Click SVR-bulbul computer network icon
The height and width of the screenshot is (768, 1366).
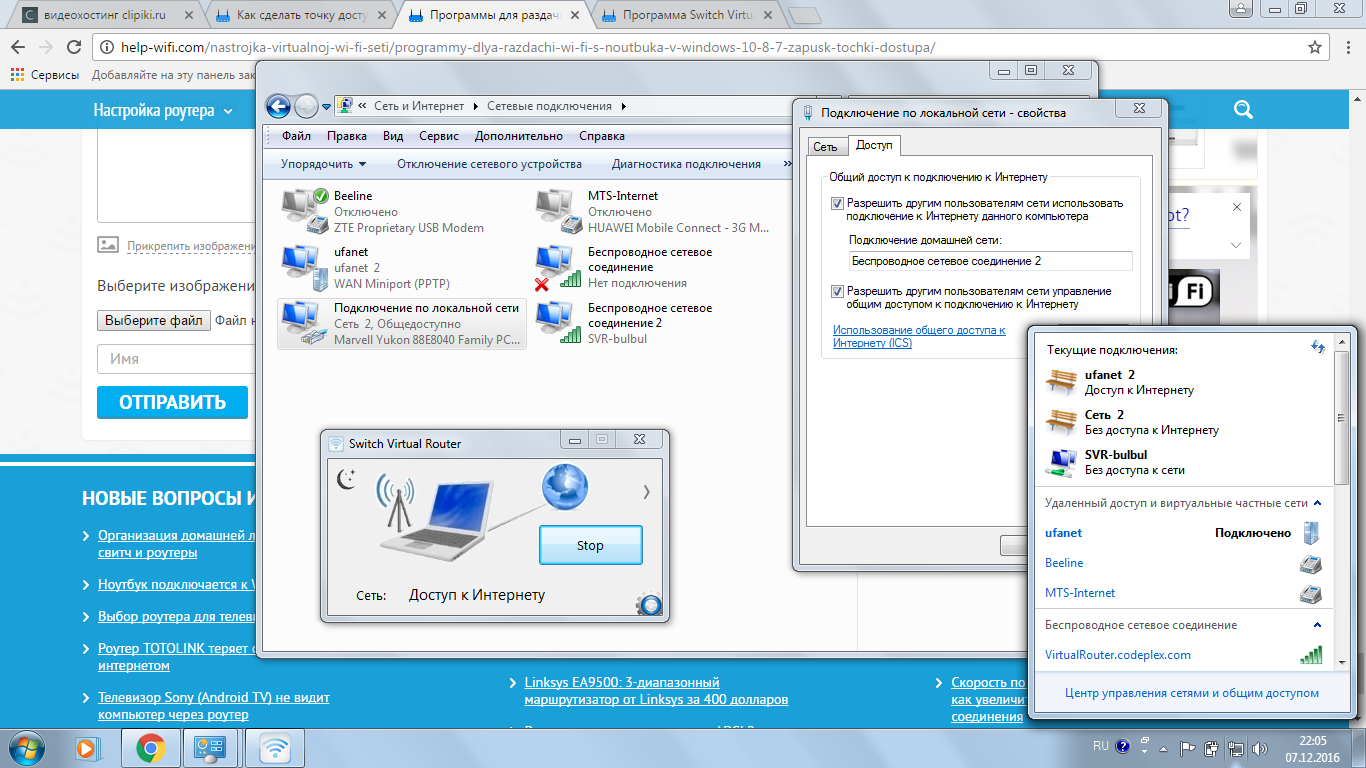tap(1061, 462)
